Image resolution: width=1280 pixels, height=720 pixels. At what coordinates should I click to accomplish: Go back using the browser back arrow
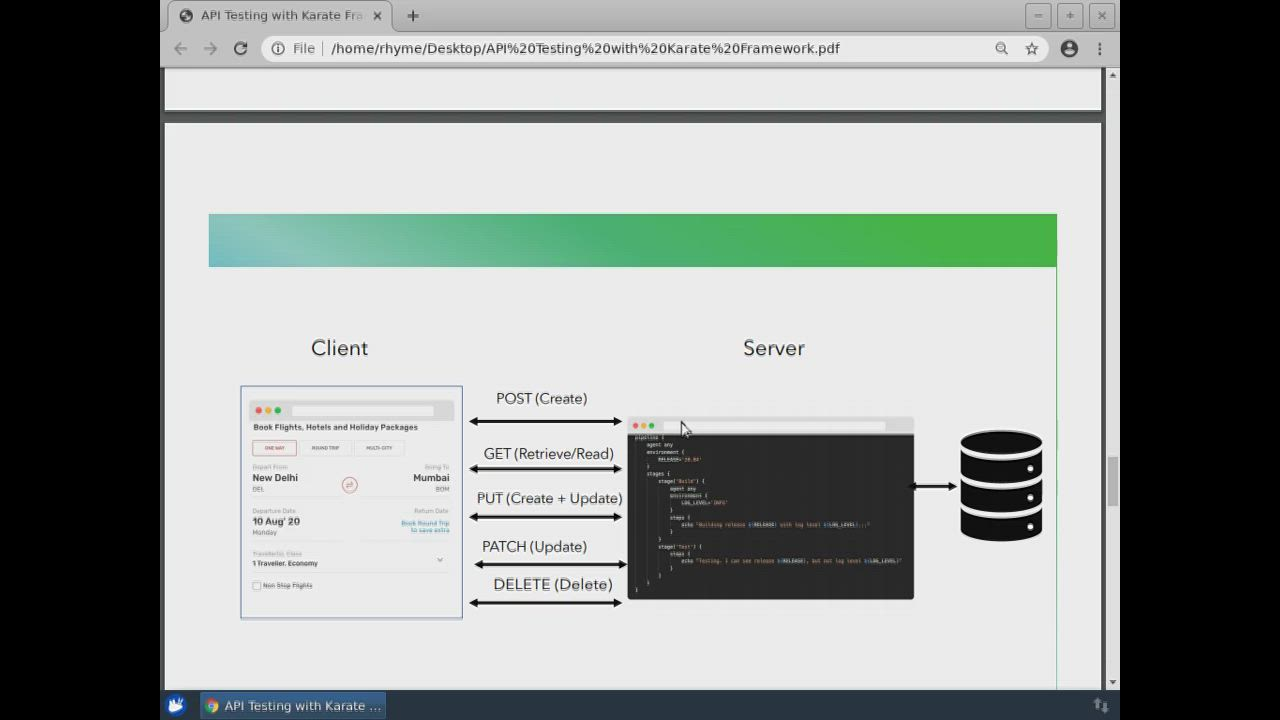(x=180, y=48)
